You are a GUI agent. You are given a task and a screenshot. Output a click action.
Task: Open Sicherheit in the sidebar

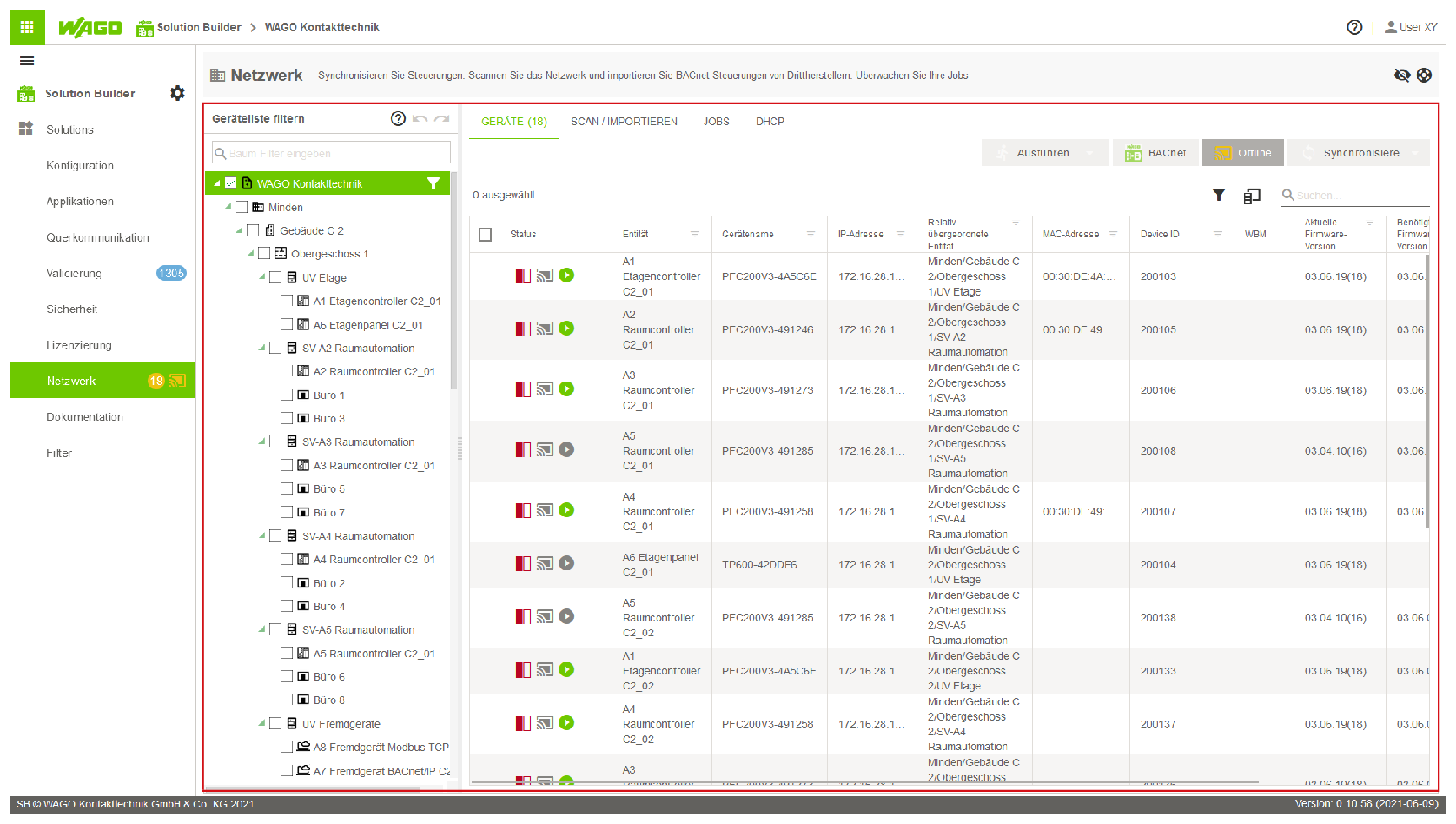pos(72,309)
